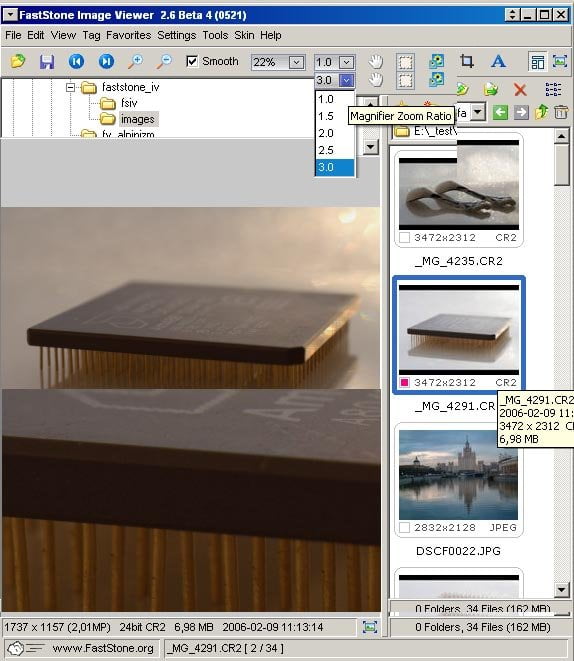
Task: Visit the www.FastStone.org link
Action: coord(103,648)
